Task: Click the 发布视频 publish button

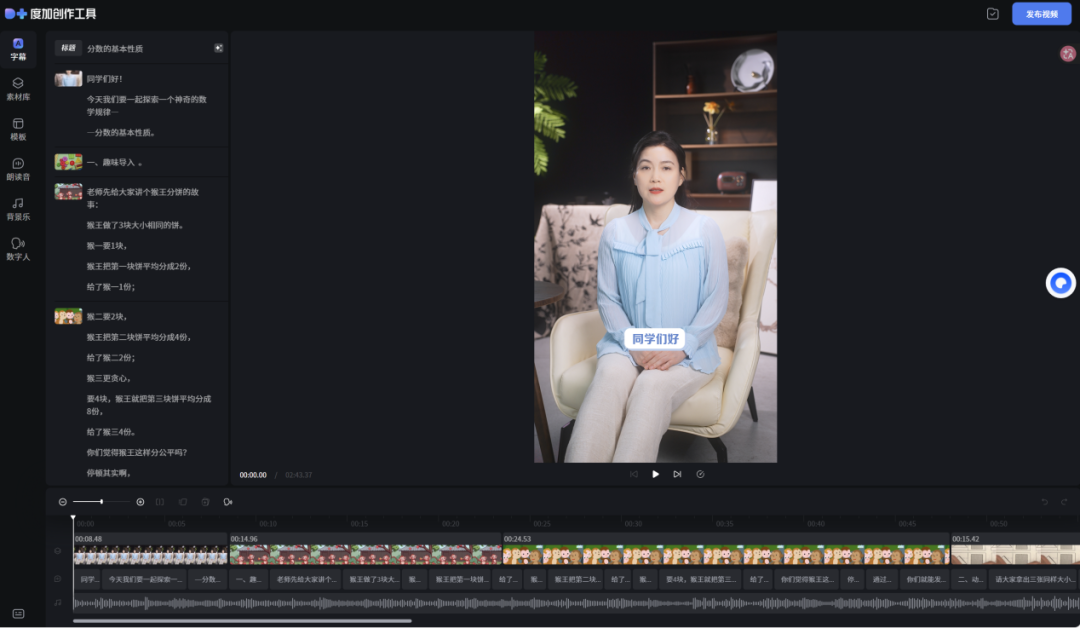Action: click(x=1041, y=14)
